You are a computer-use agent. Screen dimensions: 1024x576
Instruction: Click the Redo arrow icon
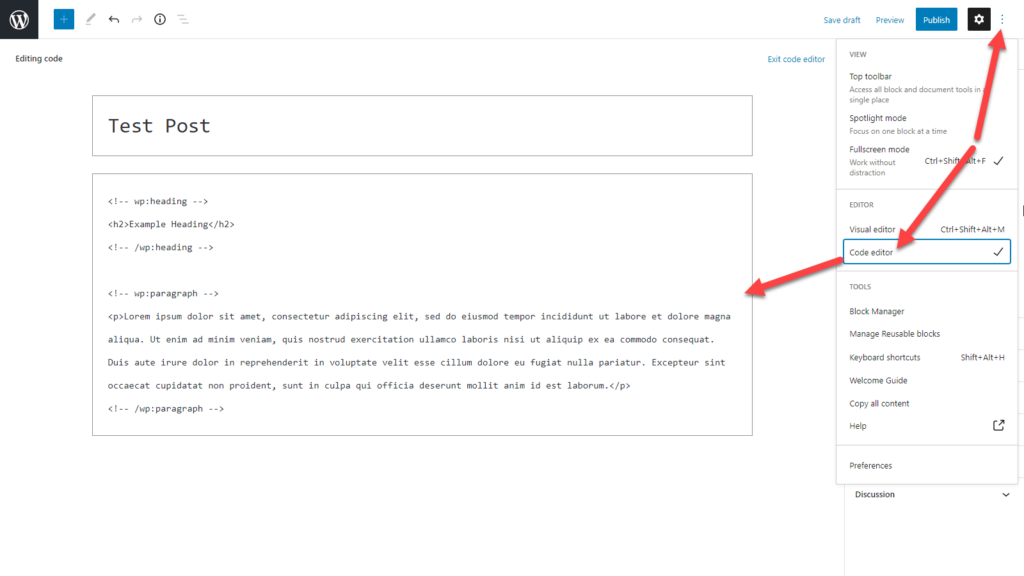pos(136,19)
